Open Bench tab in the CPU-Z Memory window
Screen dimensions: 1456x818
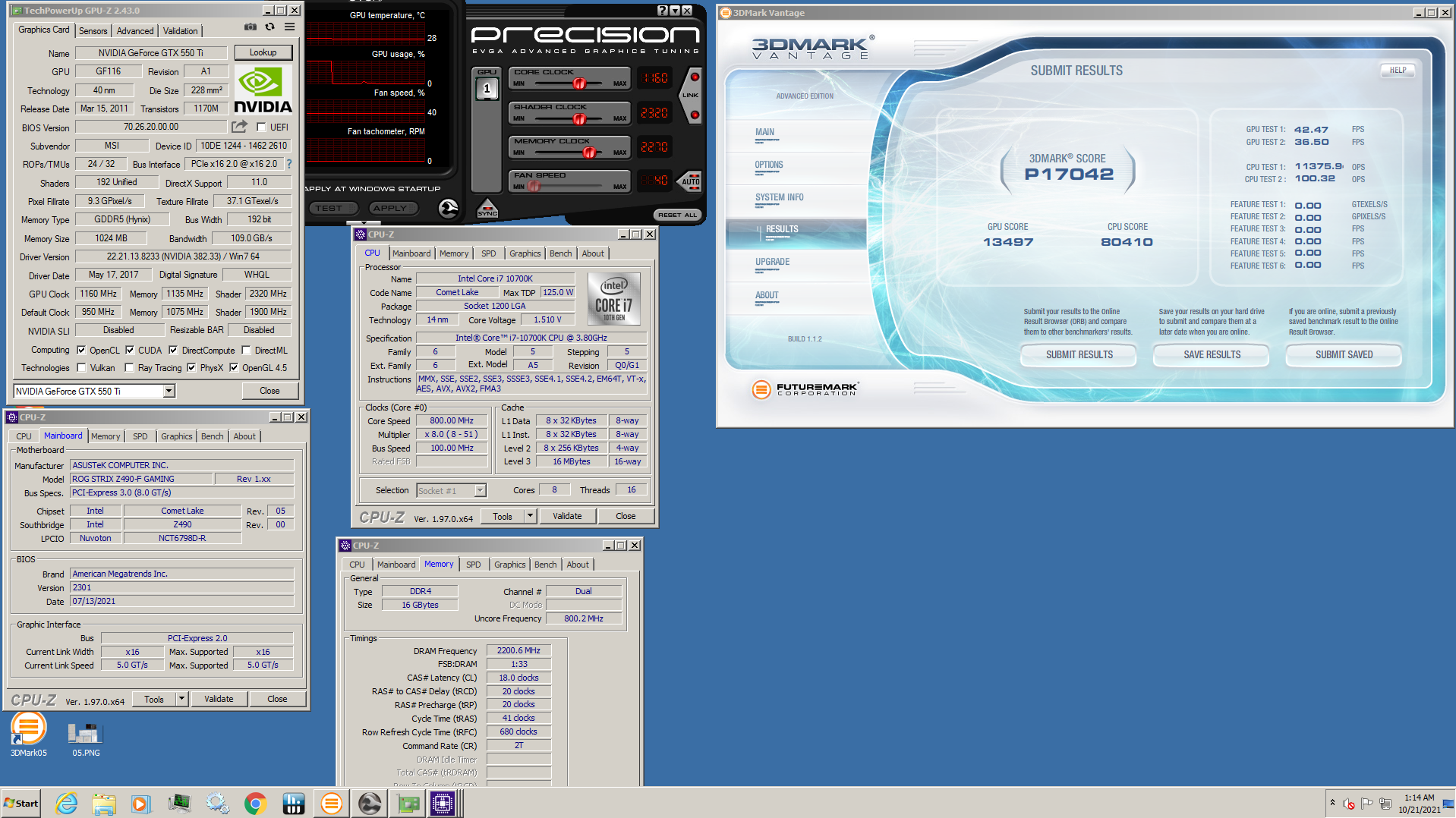[545, 565]
